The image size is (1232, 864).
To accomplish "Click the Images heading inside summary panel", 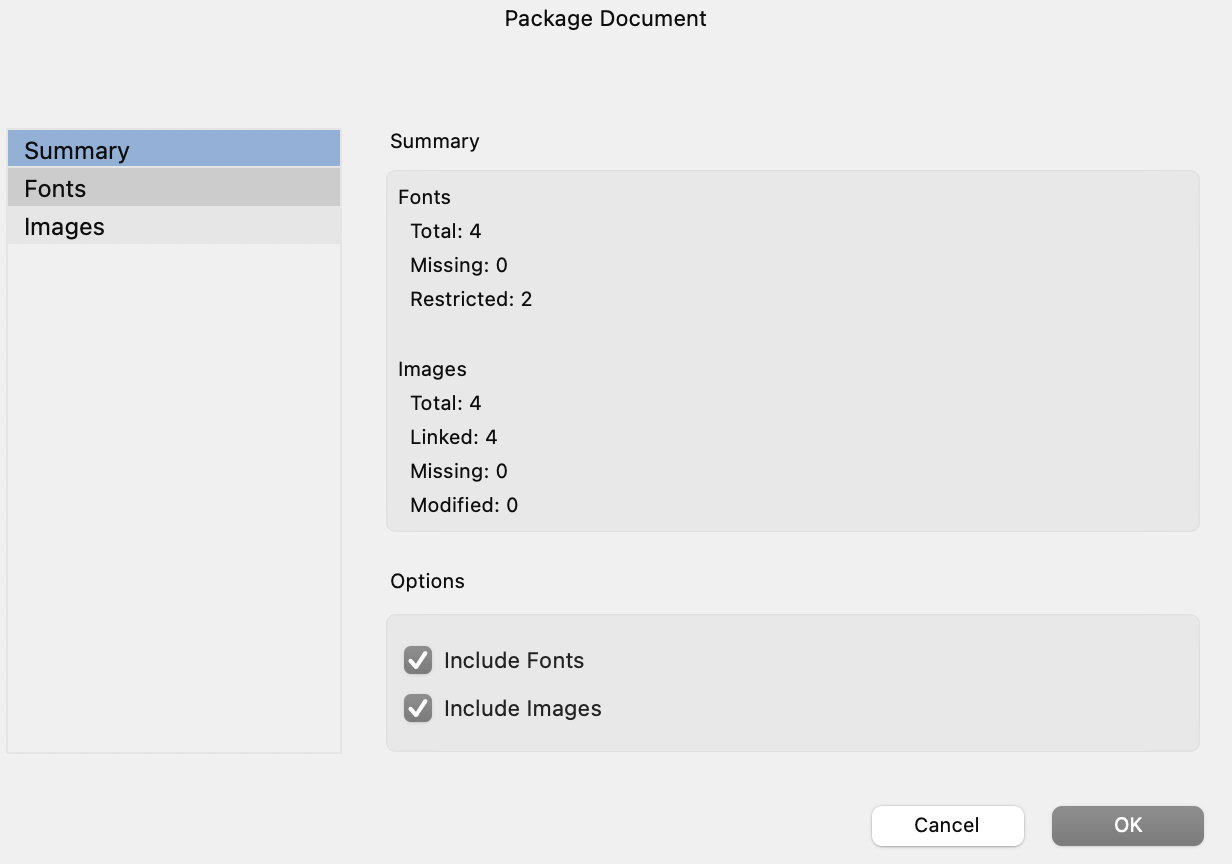I will click(x=432, y=369).
